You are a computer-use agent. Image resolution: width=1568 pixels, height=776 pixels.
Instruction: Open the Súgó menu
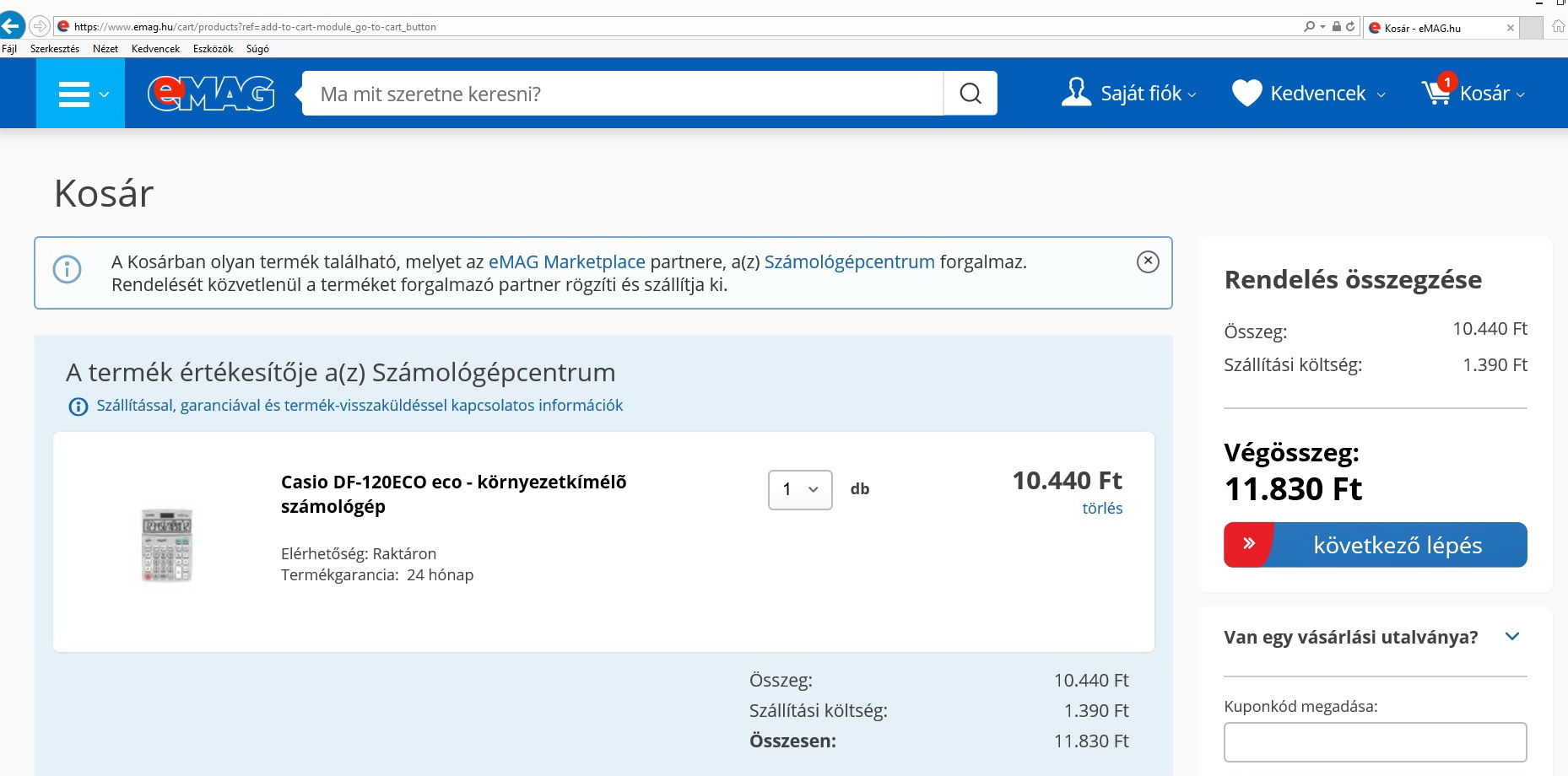(257, 49)
